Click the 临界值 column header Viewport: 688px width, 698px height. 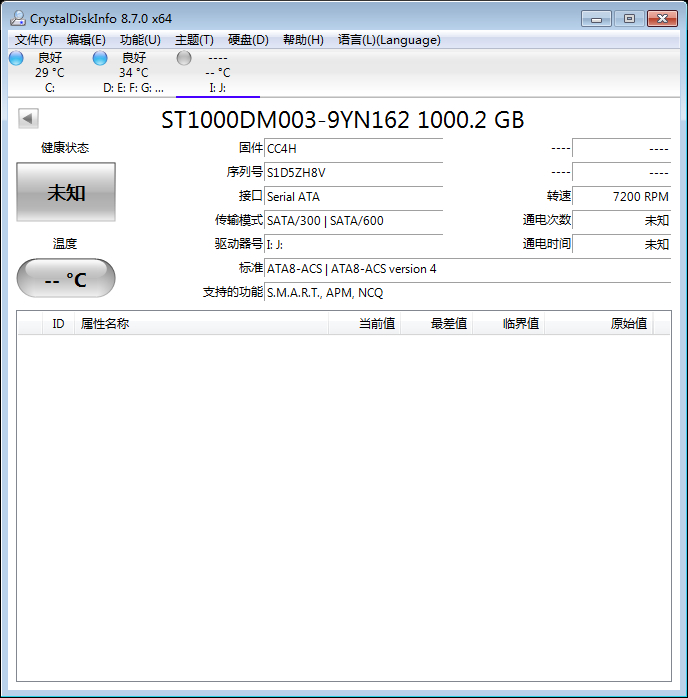click(x=509, y=324)
